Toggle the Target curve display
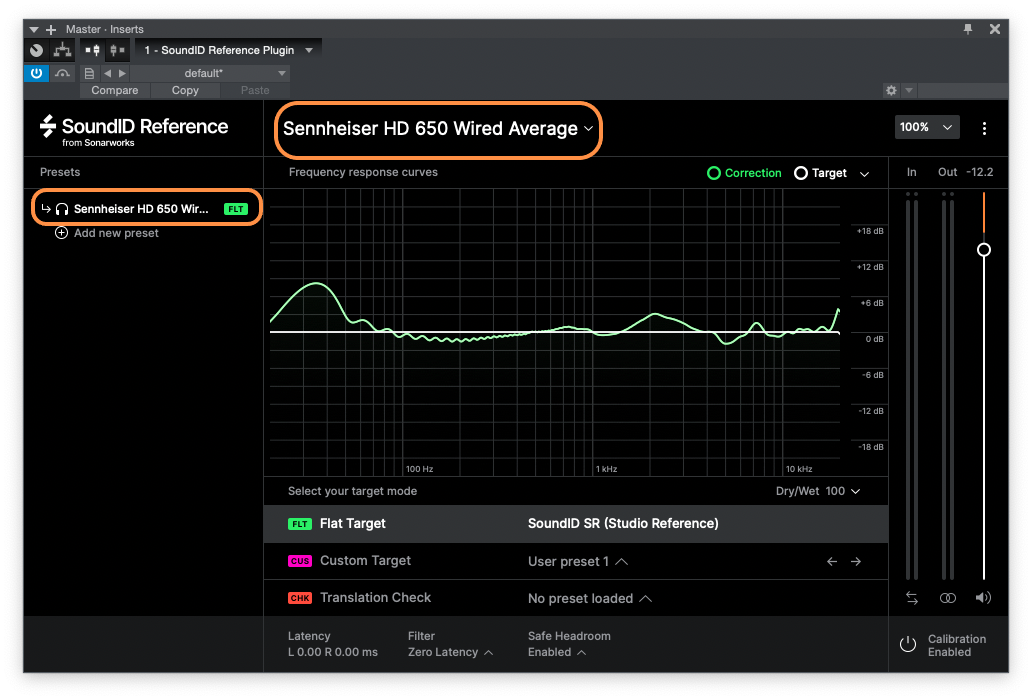1032x700 pixels. tap(820, 173)
